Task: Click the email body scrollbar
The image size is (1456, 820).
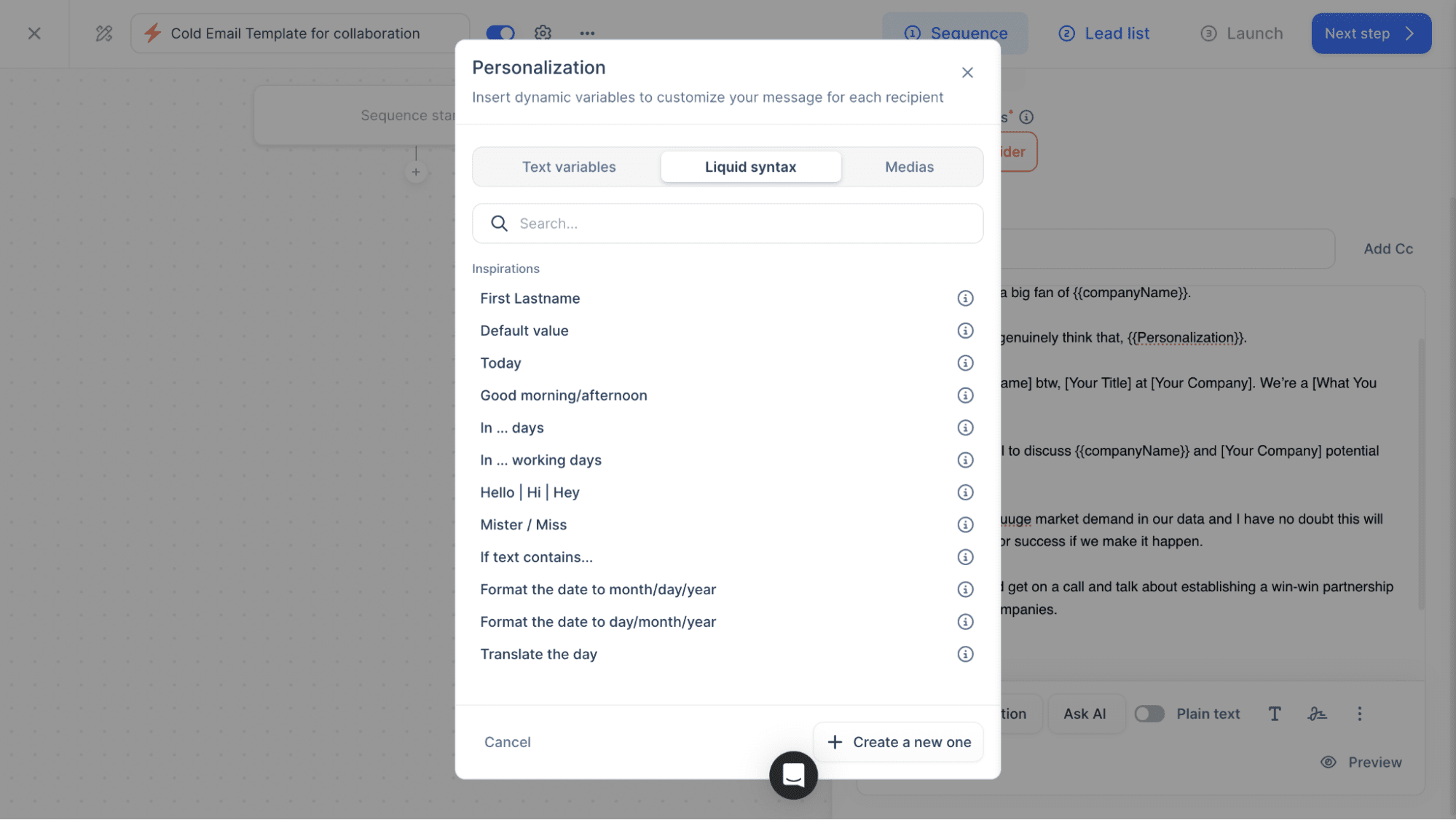Action: (x=1420, y=473)
